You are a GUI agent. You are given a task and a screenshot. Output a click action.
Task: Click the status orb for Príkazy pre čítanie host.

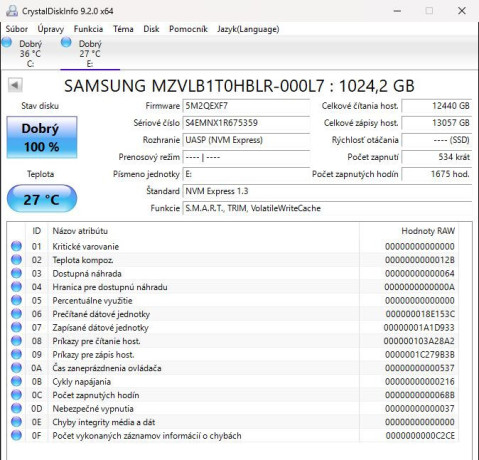pyautogui.click(x=16, y=341)
